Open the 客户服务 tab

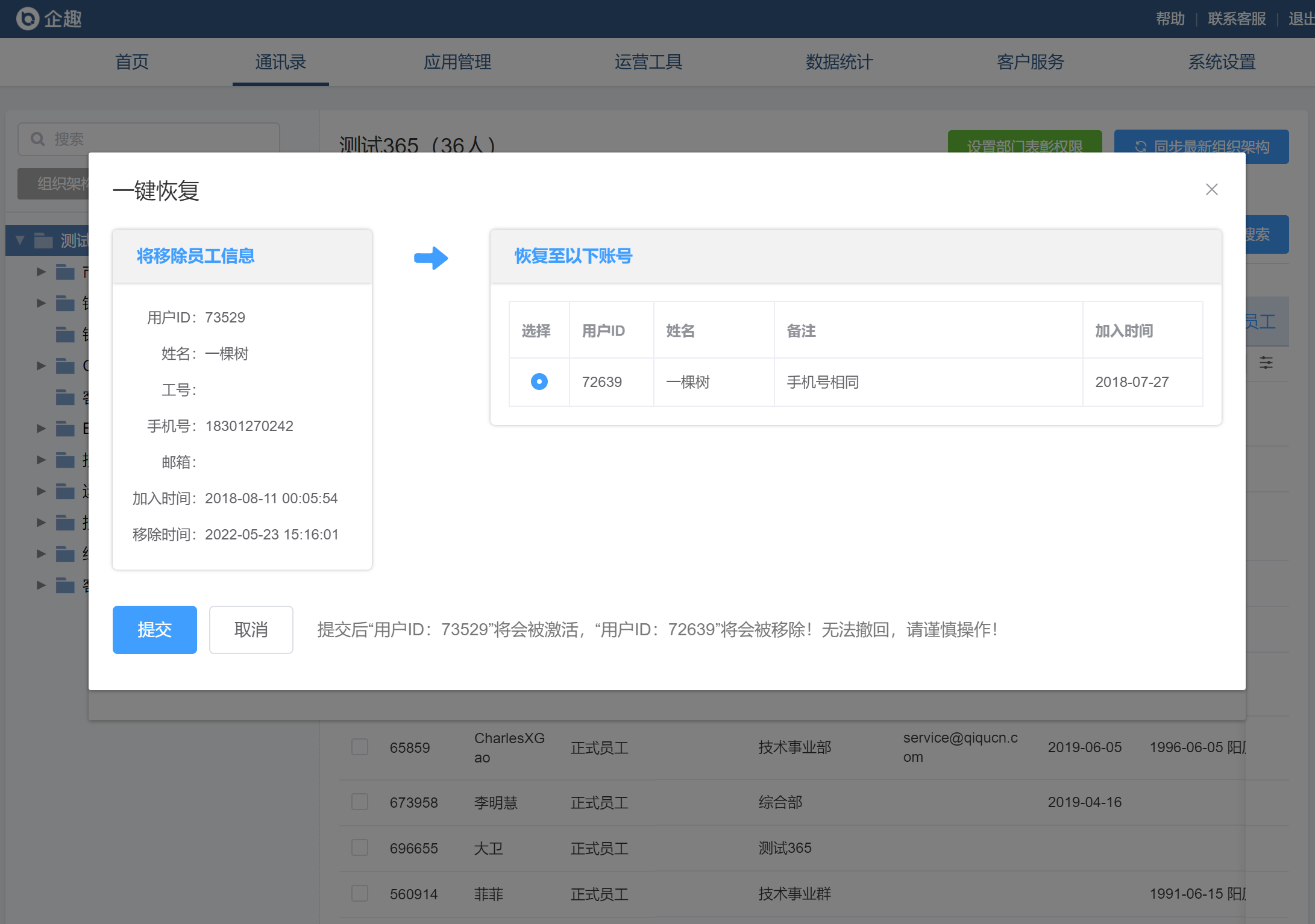[1031, 62]
